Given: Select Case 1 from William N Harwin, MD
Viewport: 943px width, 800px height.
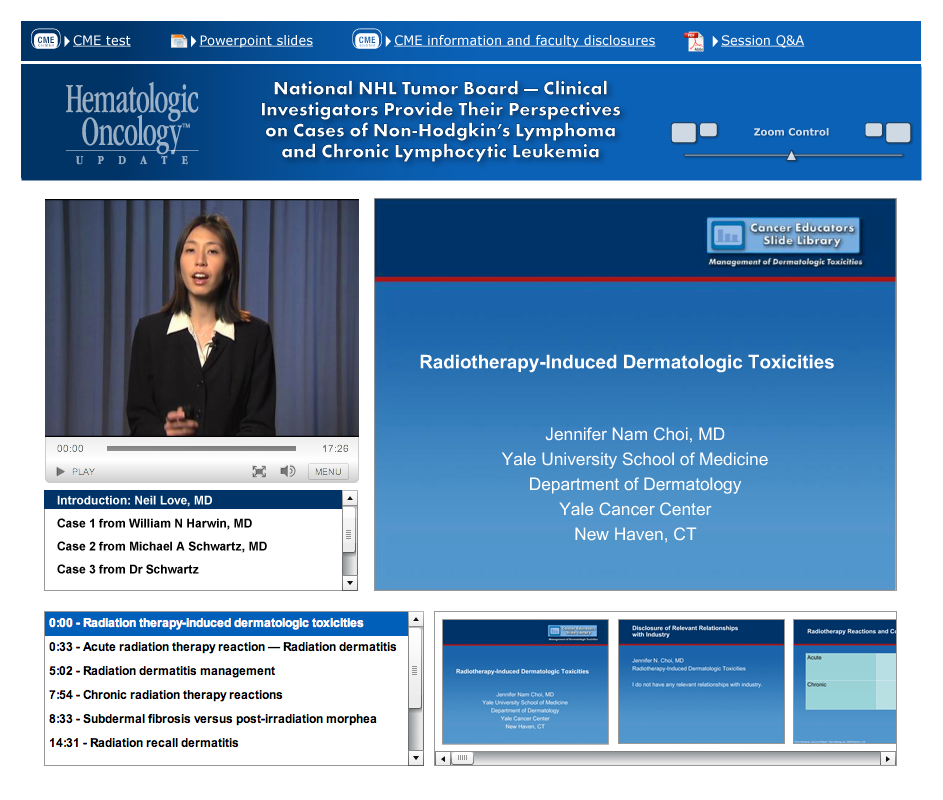Looking at the screenshot, I should 193,523.
